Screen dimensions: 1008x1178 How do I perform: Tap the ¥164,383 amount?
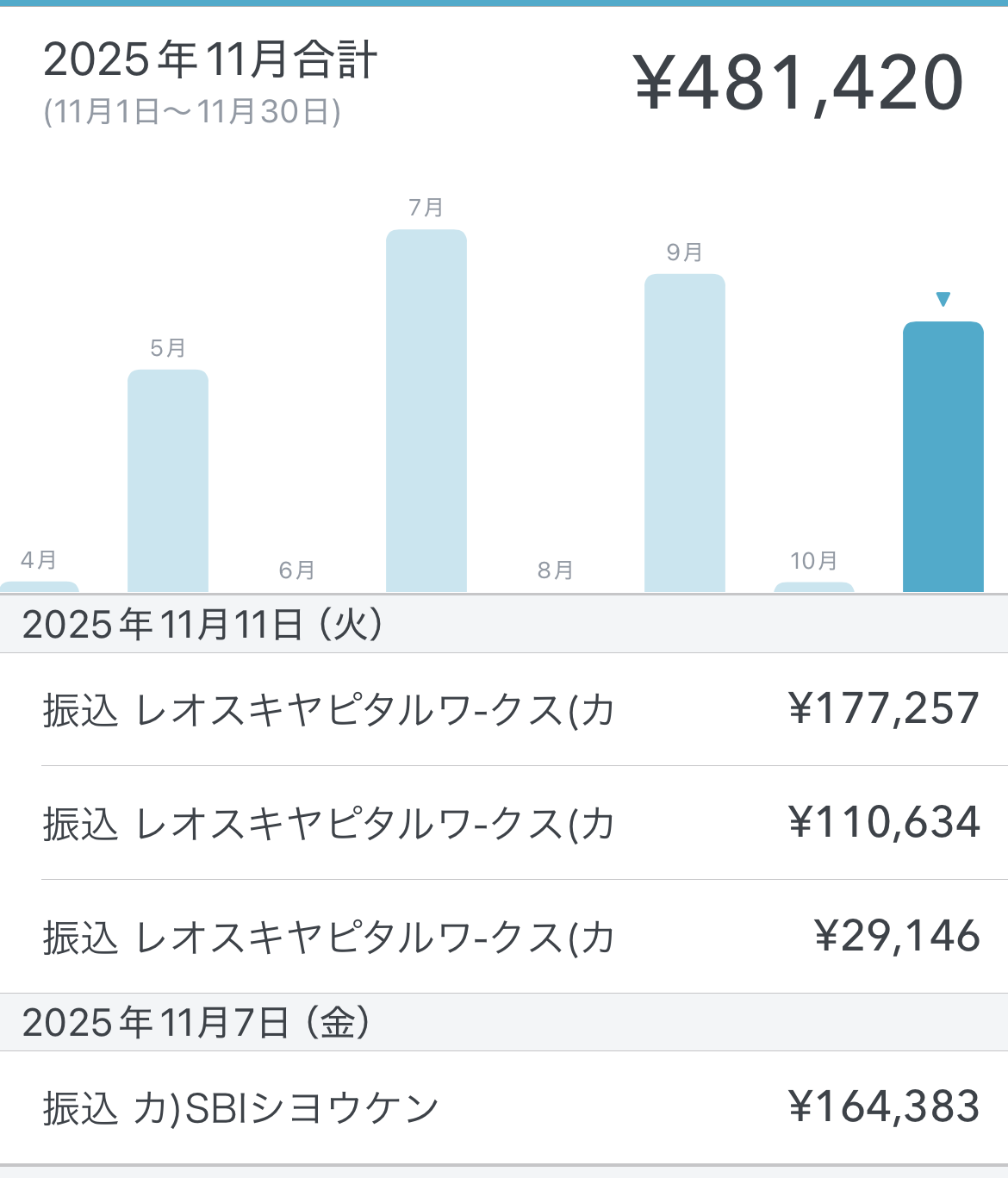coord(884,1107)
